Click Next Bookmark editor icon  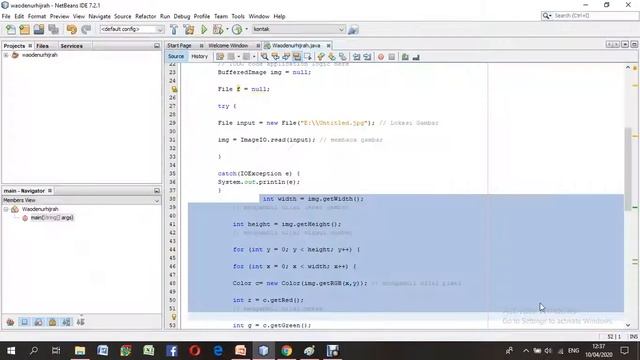331,57
